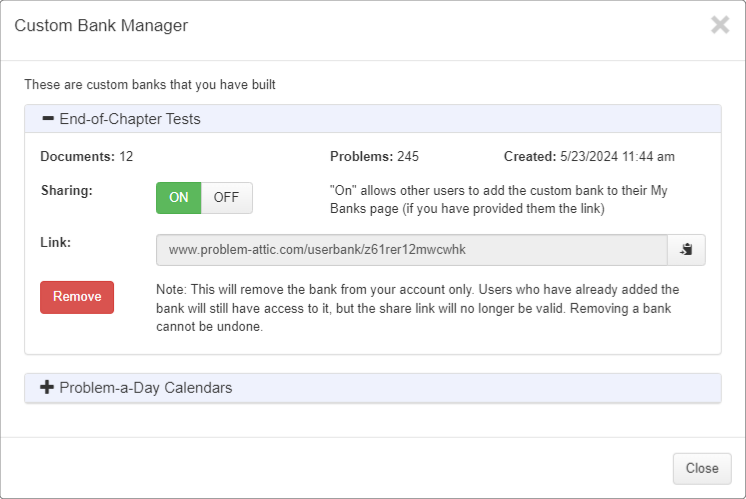
Task: Copy the share link with the clipboard icon
Action: pos(687,250)
